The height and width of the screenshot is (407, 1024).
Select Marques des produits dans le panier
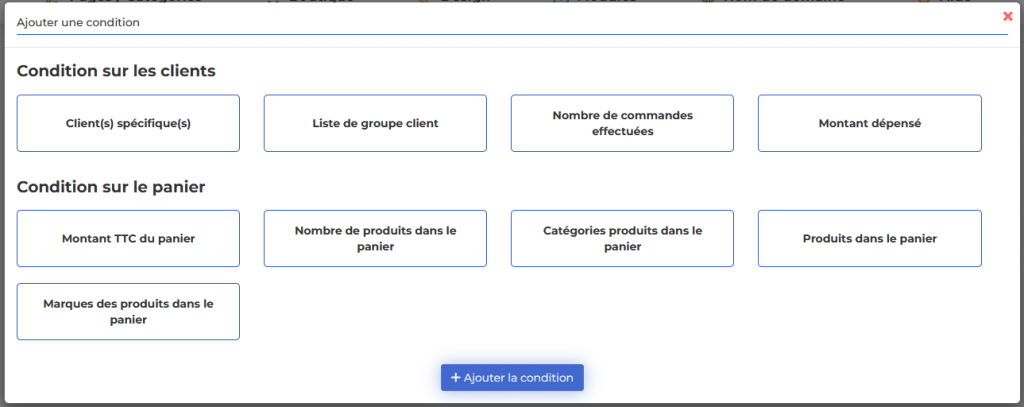[x=128, y=312]
